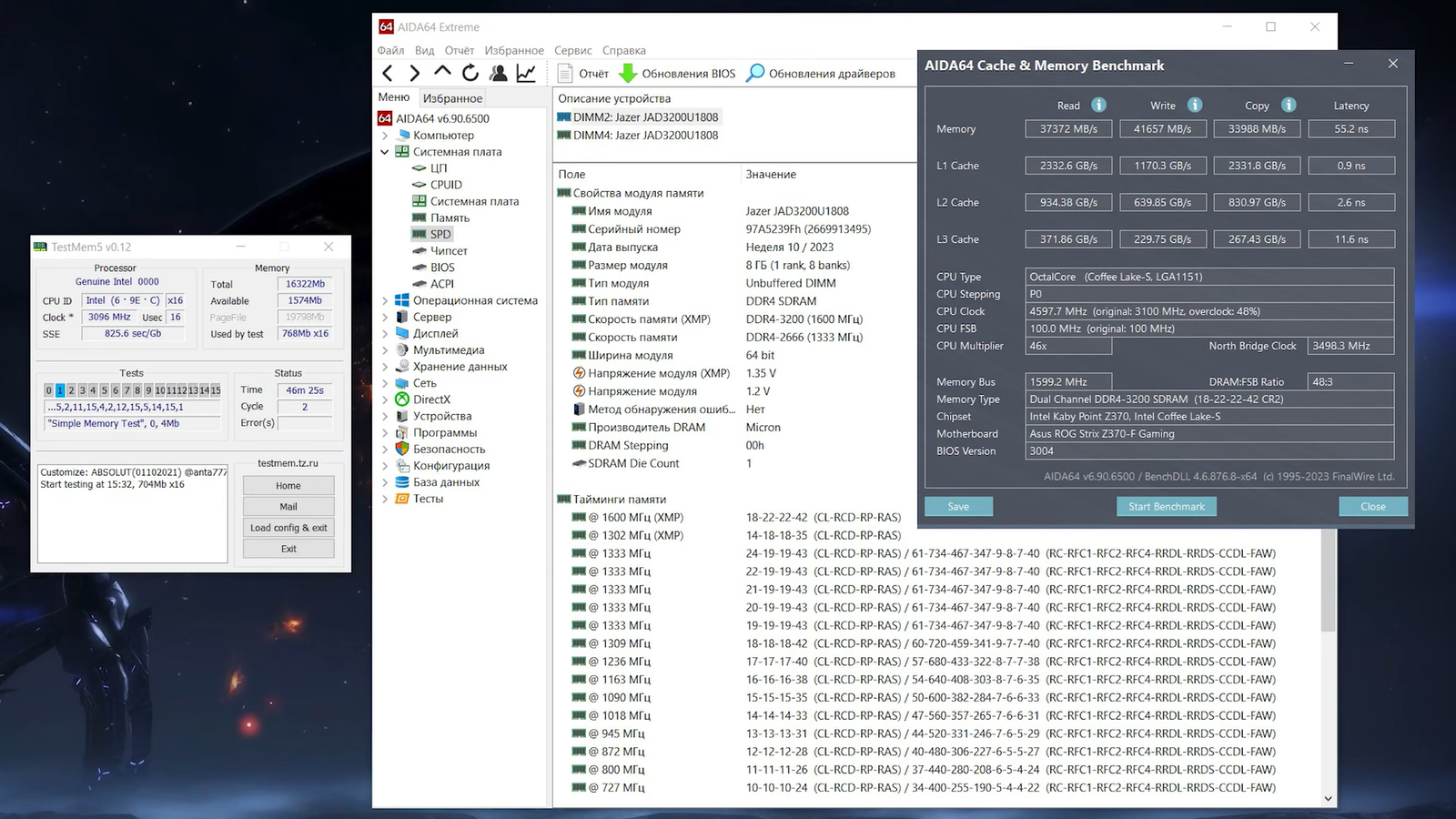
Task: Click the Forward navigation arrow in toolbar
Action: point(415,74)
